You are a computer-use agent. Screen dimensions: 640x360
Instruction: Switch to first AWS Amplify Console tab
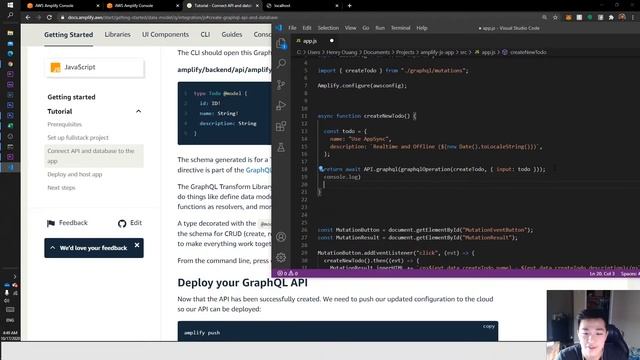pyautogui.click(x=63, y=6)
